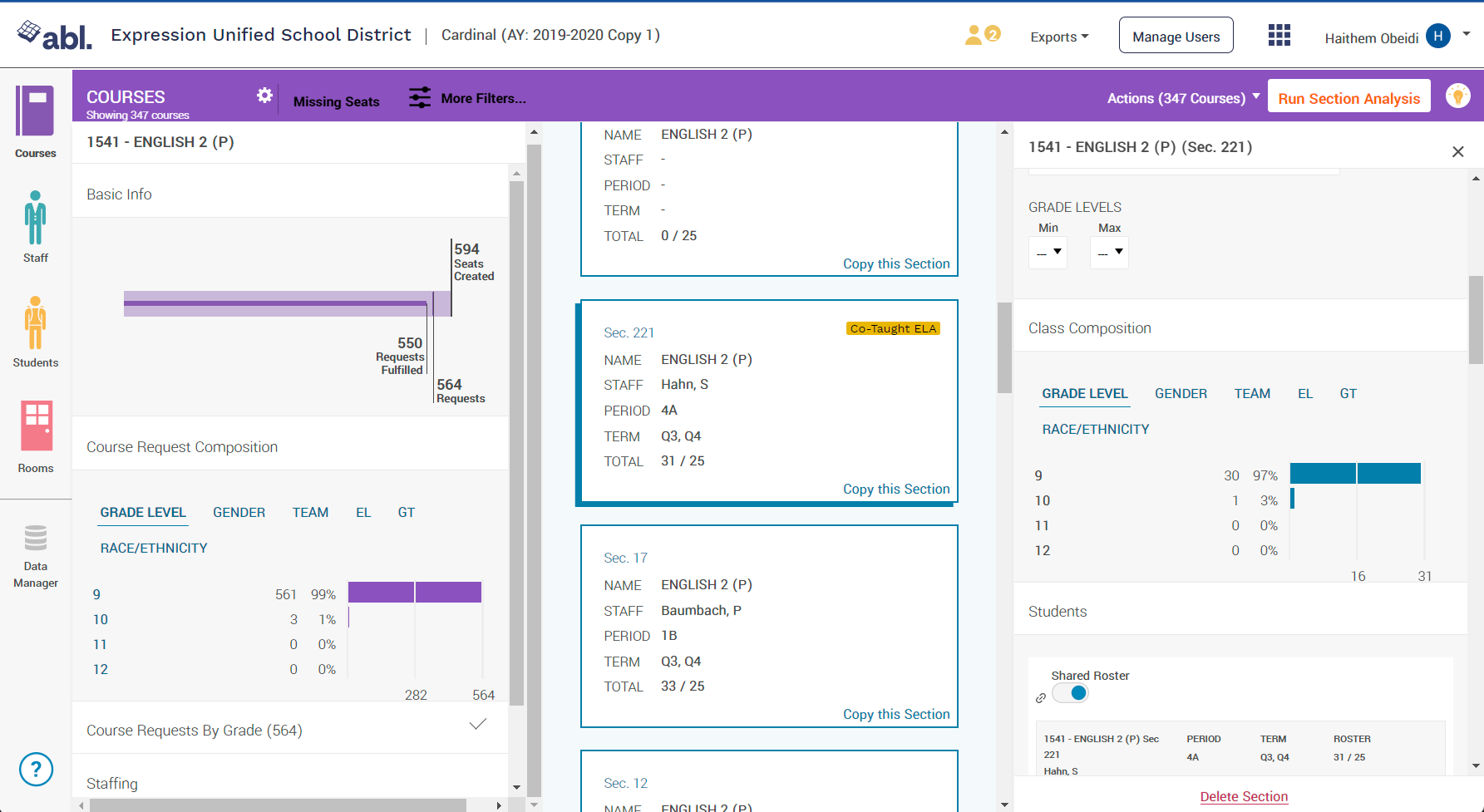Select GRADE LEVEL tab in Course Request Composition
Image resolution: width=1484 pixels, height=812 pixels.
[x=143, y=512]
